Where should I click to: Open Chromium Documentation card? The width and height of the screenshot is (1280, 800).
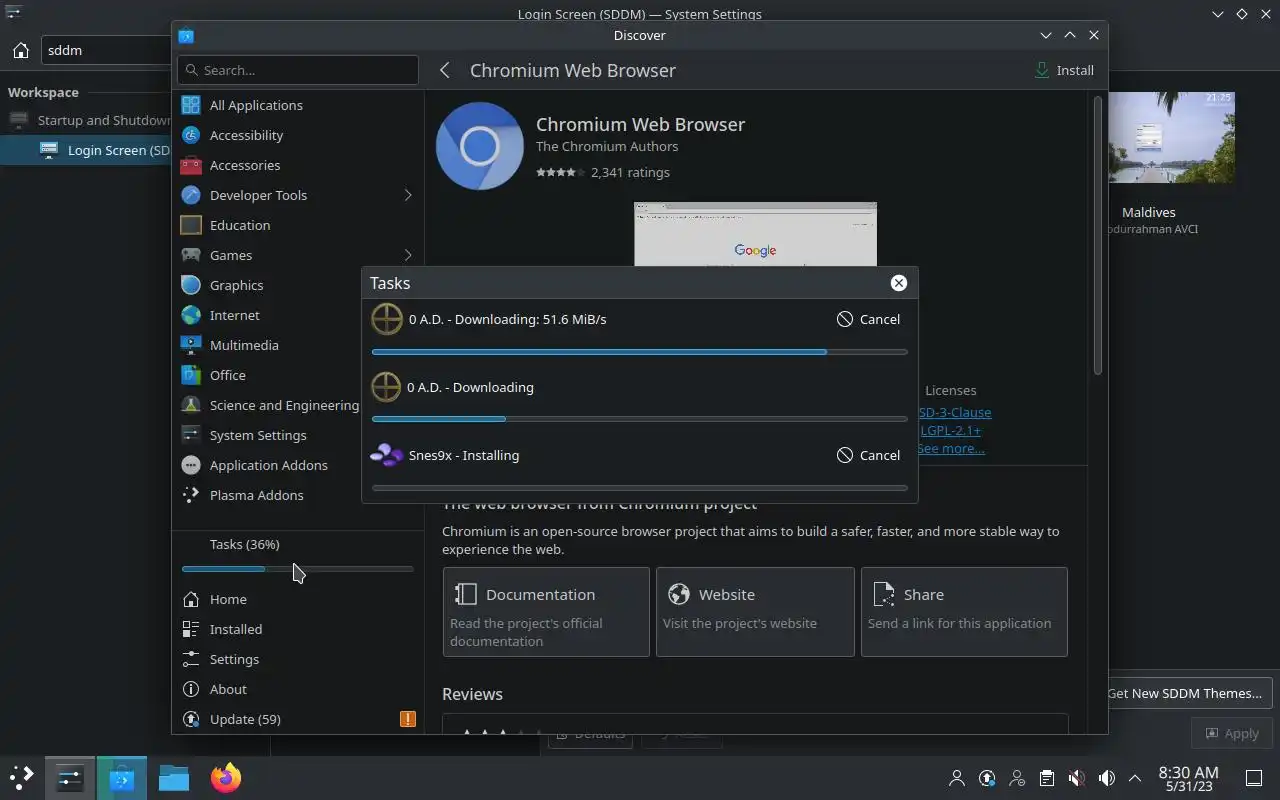tap(546, 612)
